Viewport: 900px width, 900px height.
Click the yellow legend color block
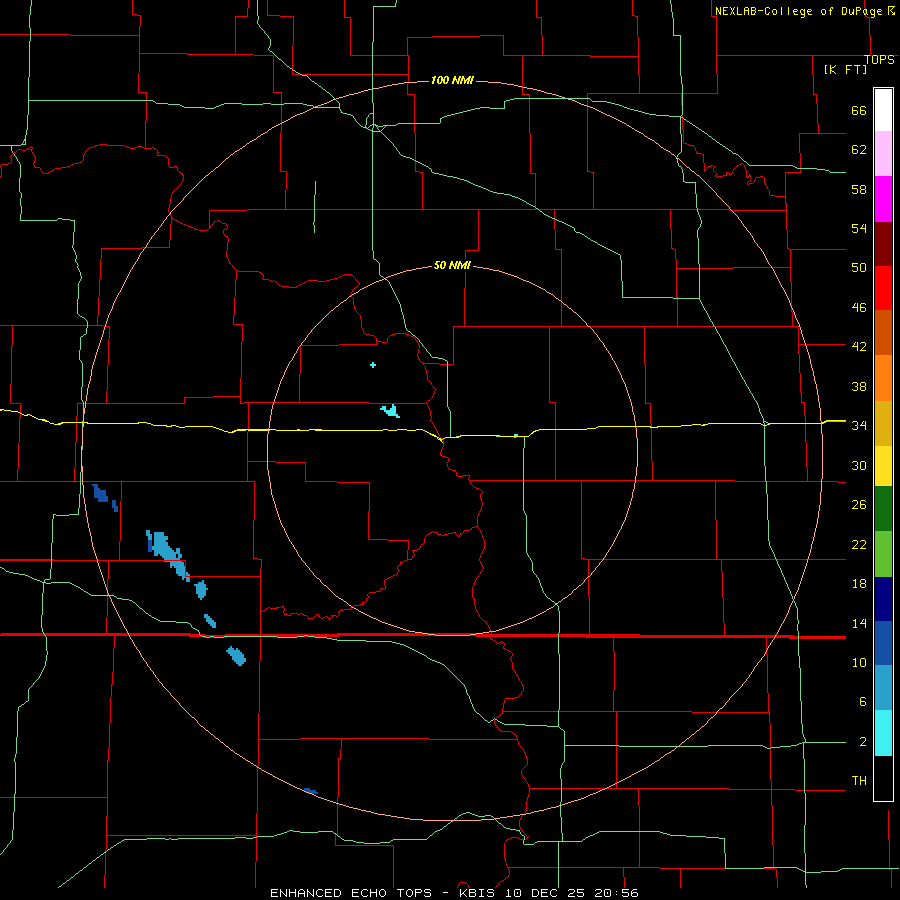[x=883, y=465]
